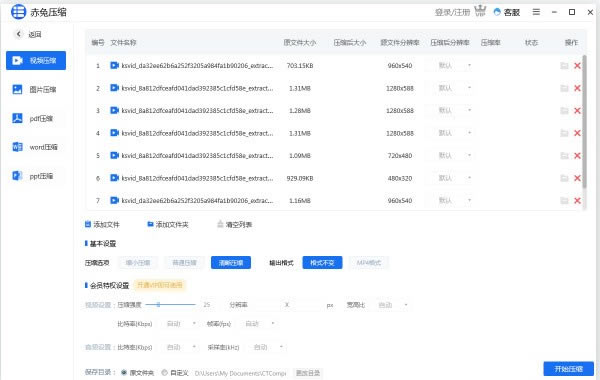Image resolution: width=600 pixels, height=380 pixels.
Task: Click the file list vertical scrollbar
Action: pyautogui.click(x=584, y=122)
